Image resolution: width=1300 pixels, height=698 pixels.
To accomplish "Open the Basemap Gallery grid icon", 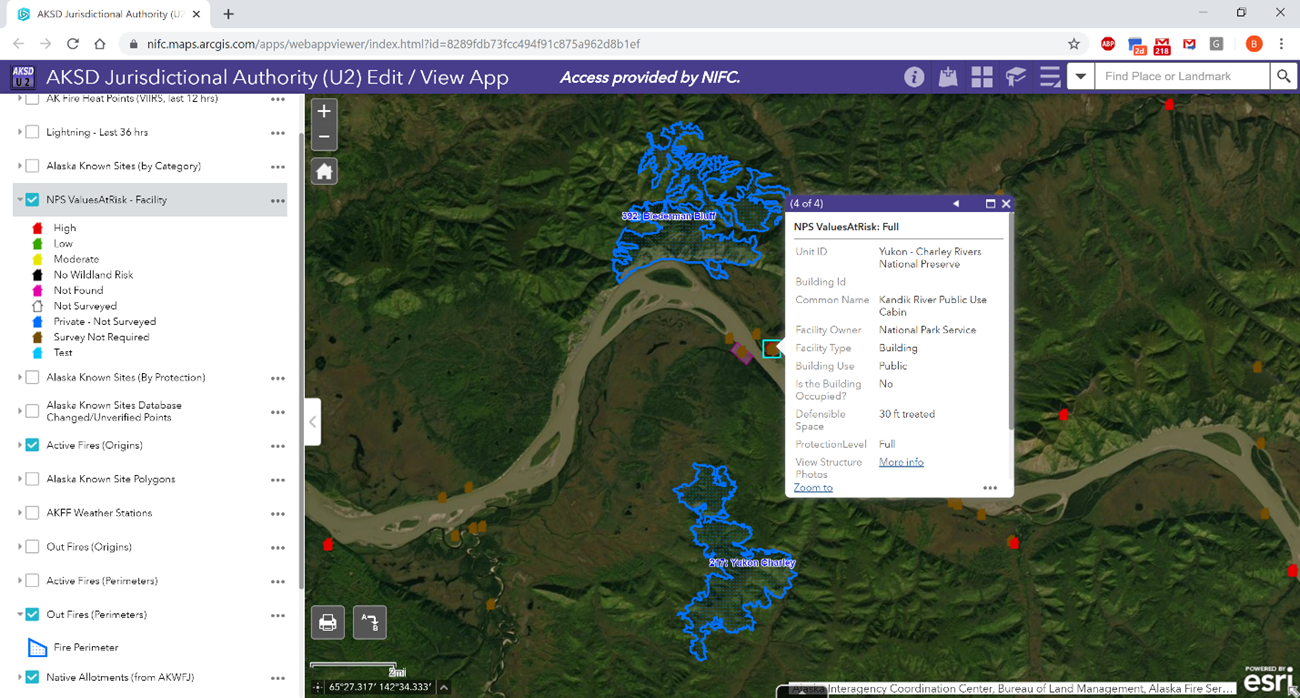I will [x=981, y=76].
